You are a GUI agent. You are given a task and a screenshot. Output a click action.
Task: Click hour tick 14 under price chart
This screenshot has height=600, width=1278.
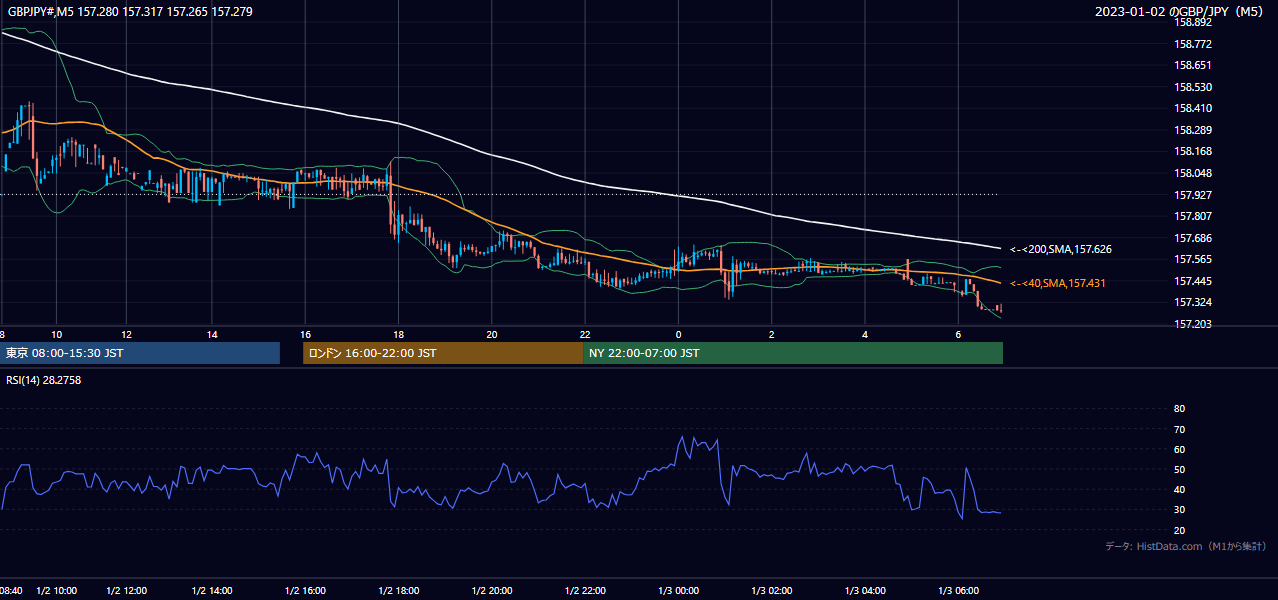(x=212, y=334)
